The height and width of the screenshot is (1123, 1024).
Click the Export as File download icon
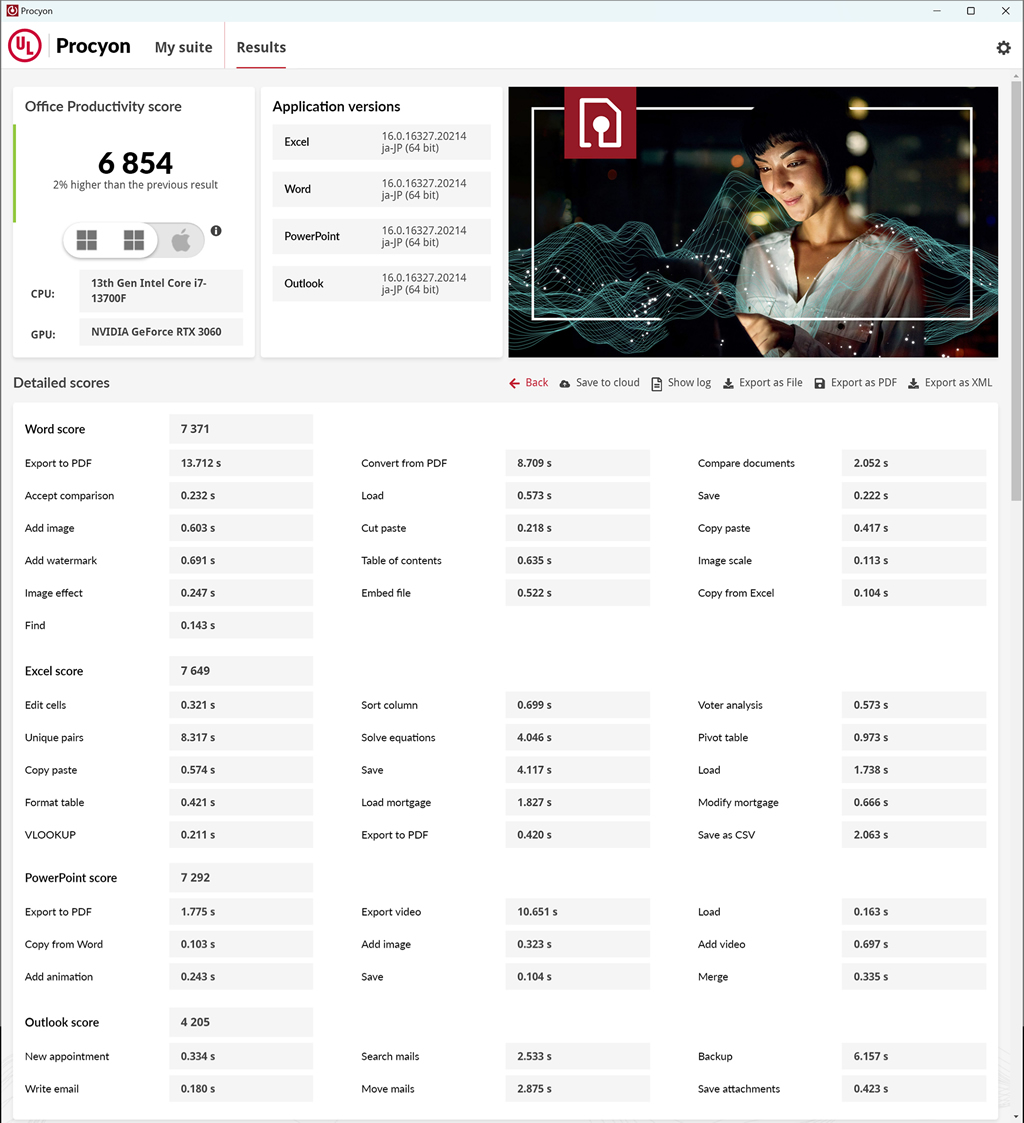pos(728,383)
